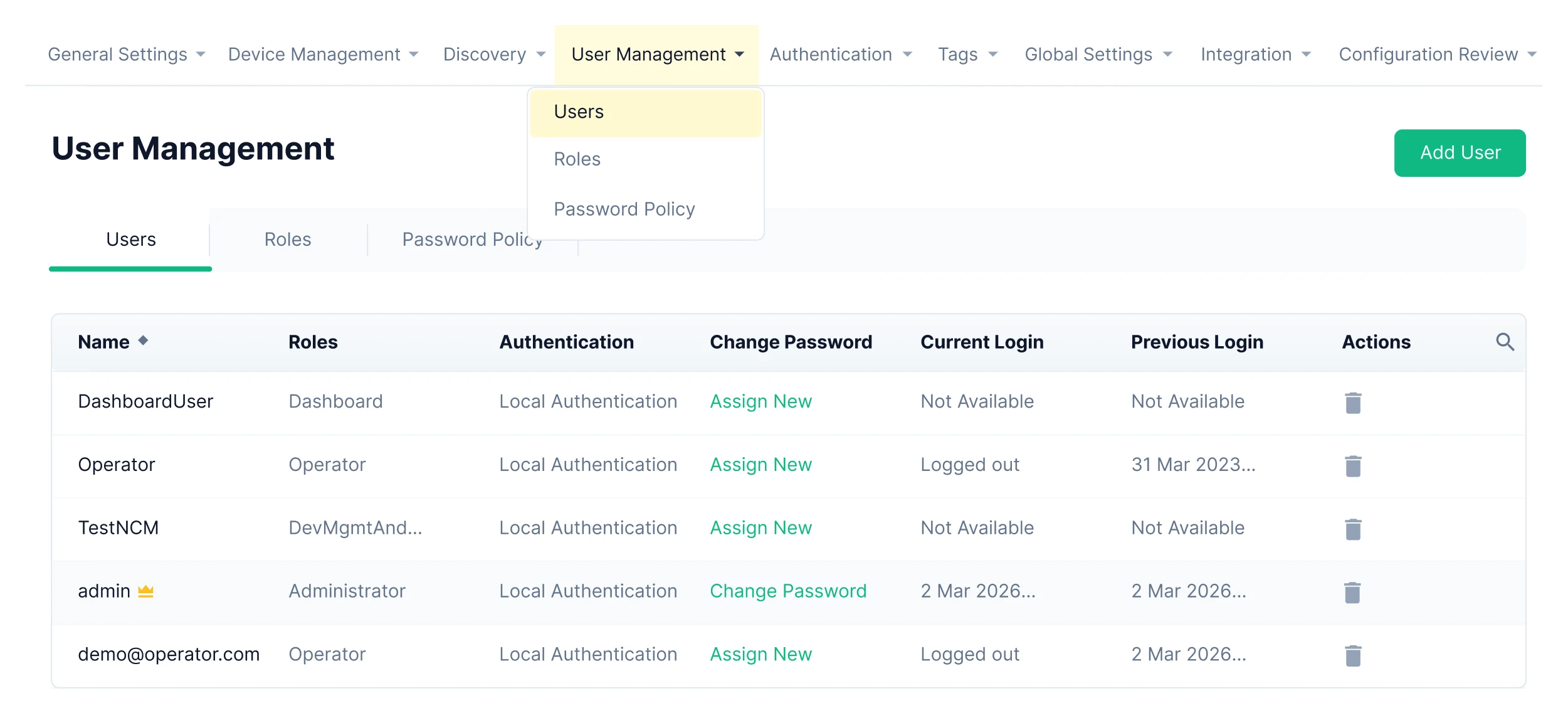This screenshot has width=1568, height=713.
Task: Choose Roles in the open User Management menu
Action: pos(576,159)
